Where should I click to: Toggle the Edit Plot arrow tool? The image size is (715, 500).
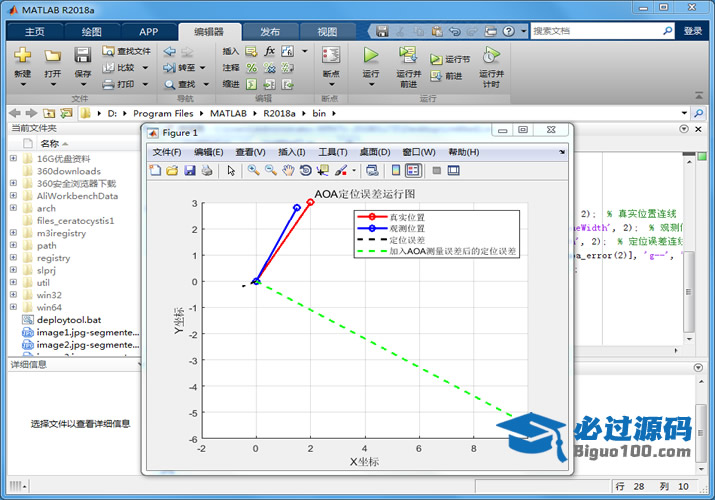coord(231,170)
